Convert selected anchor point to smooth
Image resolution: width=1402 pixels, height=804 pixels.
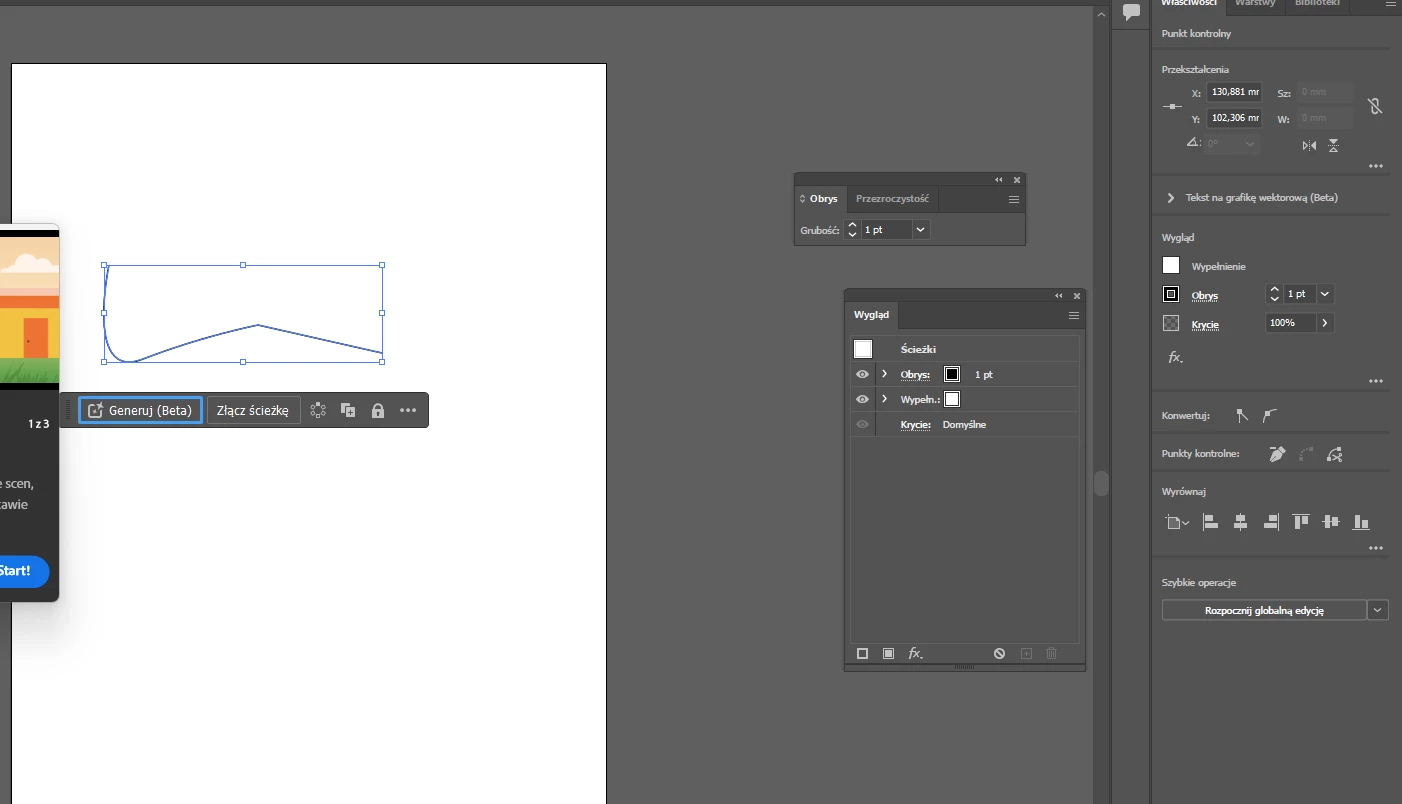1269,415
